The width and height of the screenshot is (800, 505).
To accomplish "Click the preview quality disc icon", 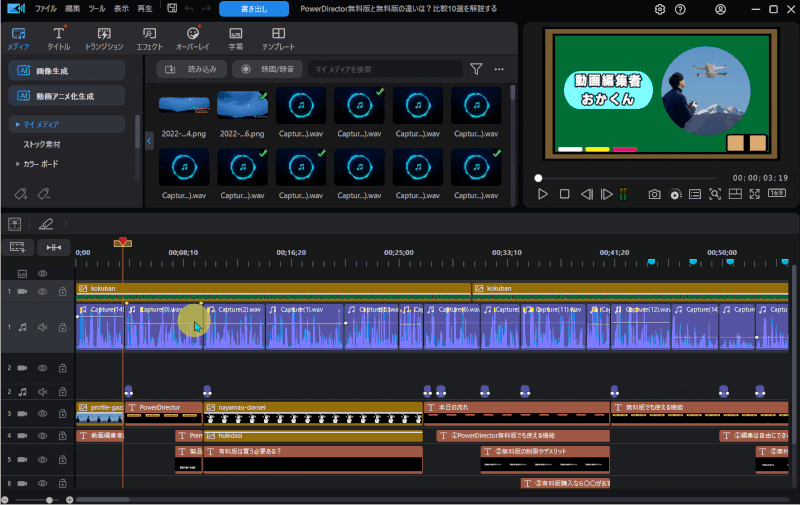I will 675,194.
